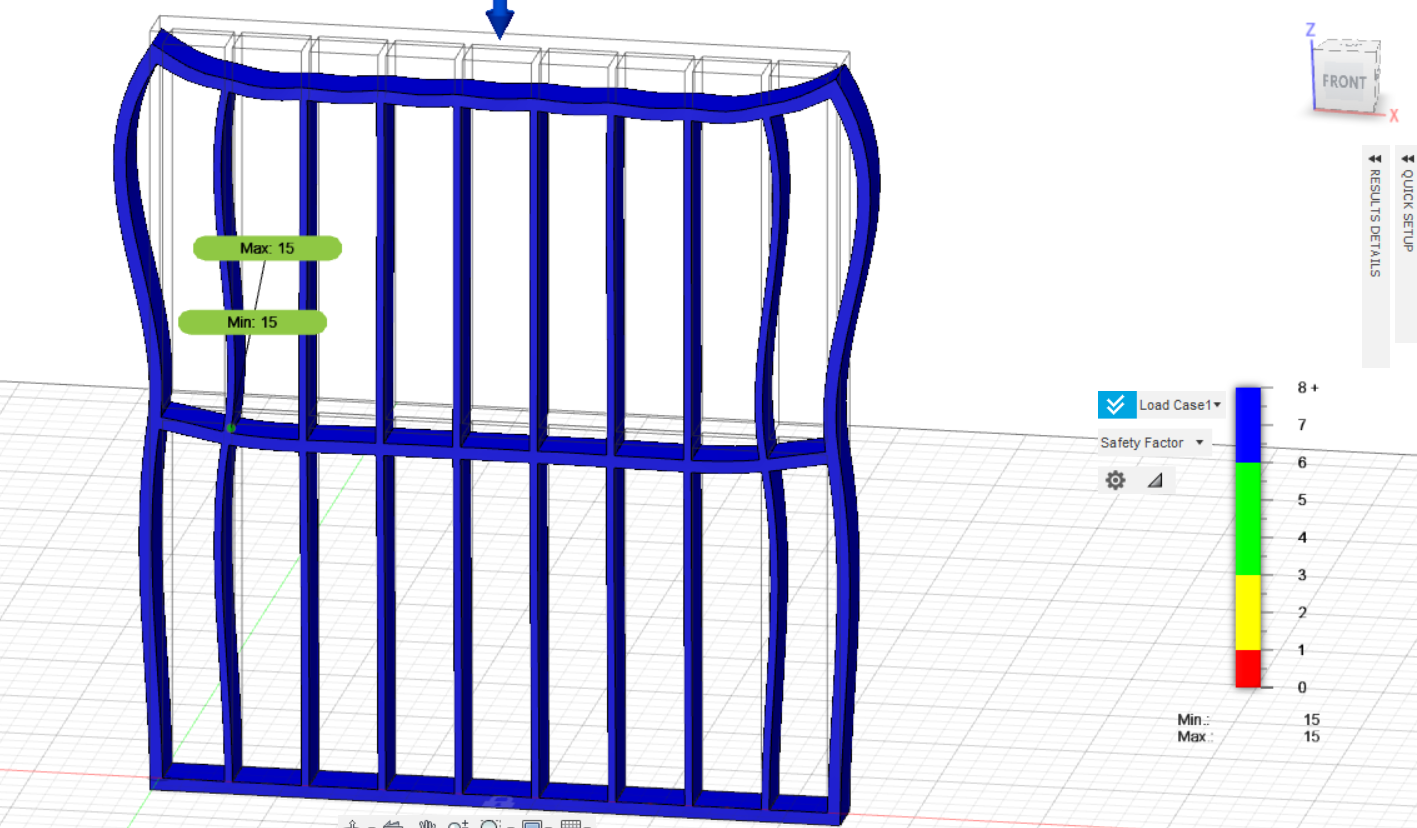Click FRONT on the ViewCube

point(1343,82)
